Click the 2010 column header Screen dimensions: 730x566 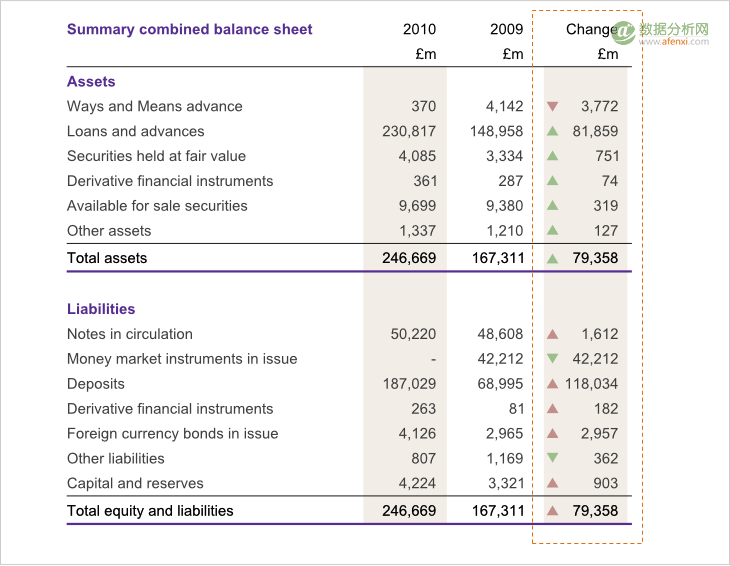point(419,29)
